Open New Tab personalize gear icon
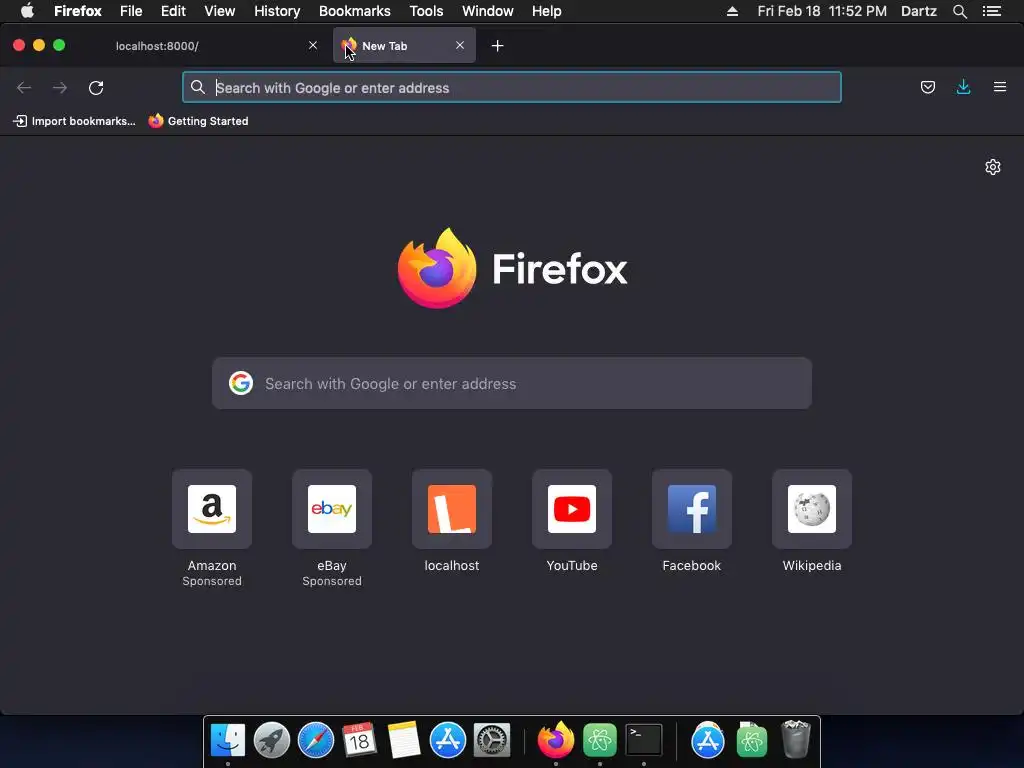The width and height of the screenshot is (1024, 768). pyautogui.click(x=993, y=167)
